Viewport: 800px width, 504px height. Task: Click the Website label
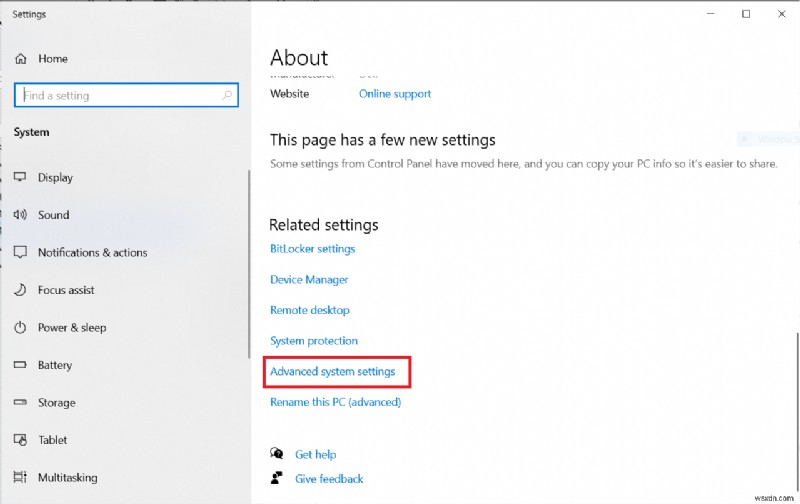pyautogui.click(x=289, y=94)
